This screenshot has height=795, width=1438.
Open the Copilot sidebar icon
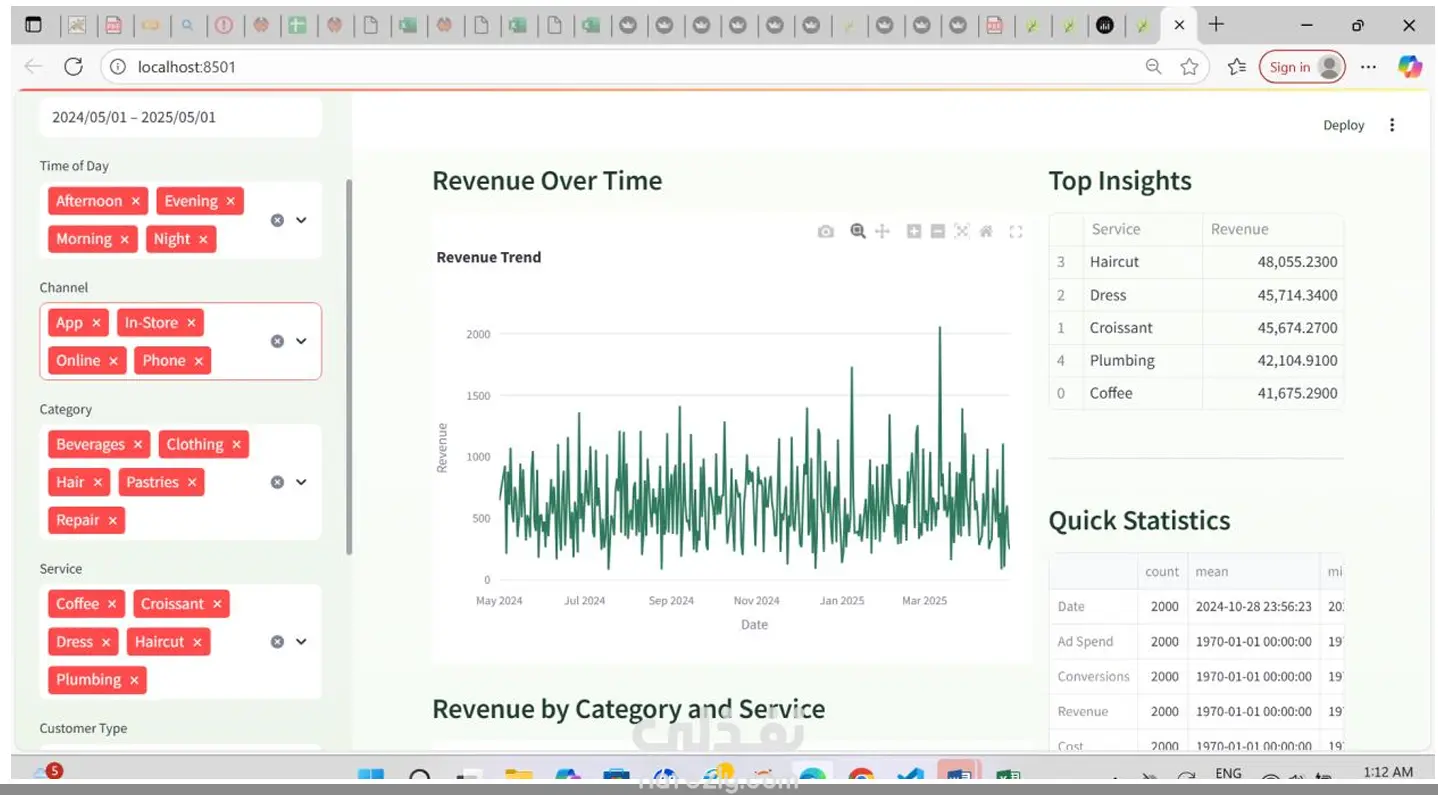(1410, 67)
